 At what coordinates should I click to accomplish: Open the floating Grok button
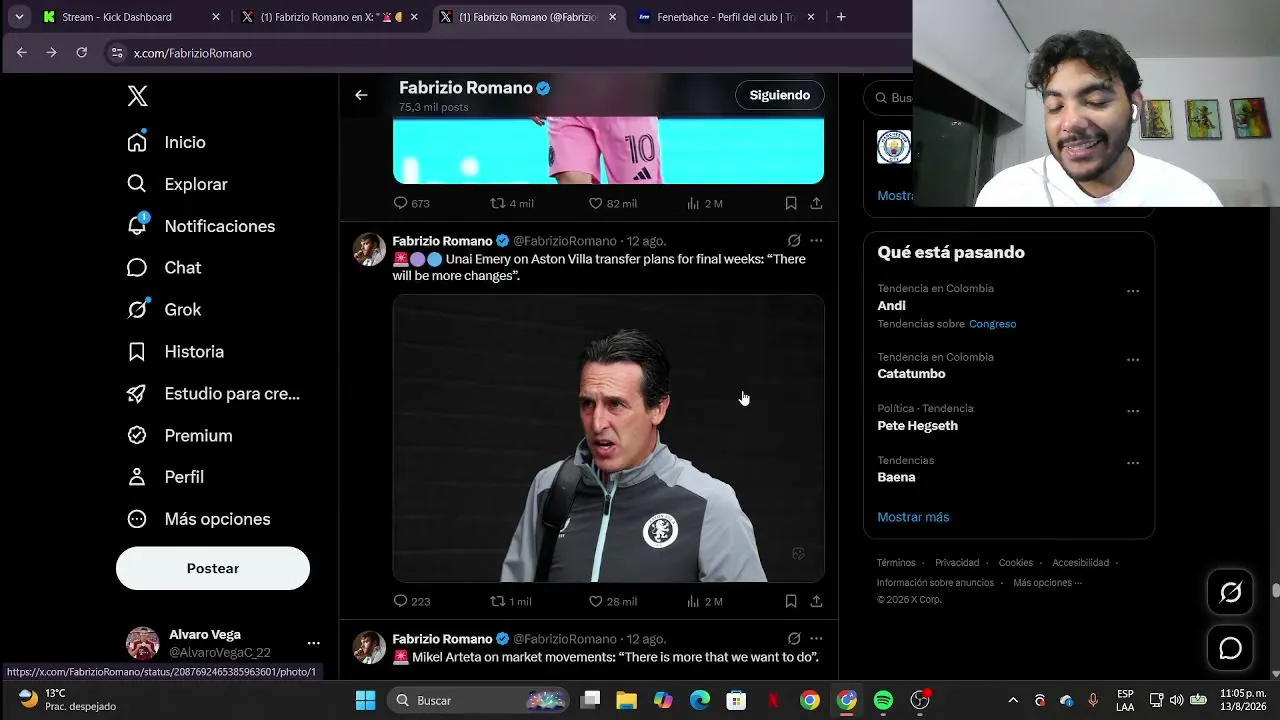[x=1231, y=593]
